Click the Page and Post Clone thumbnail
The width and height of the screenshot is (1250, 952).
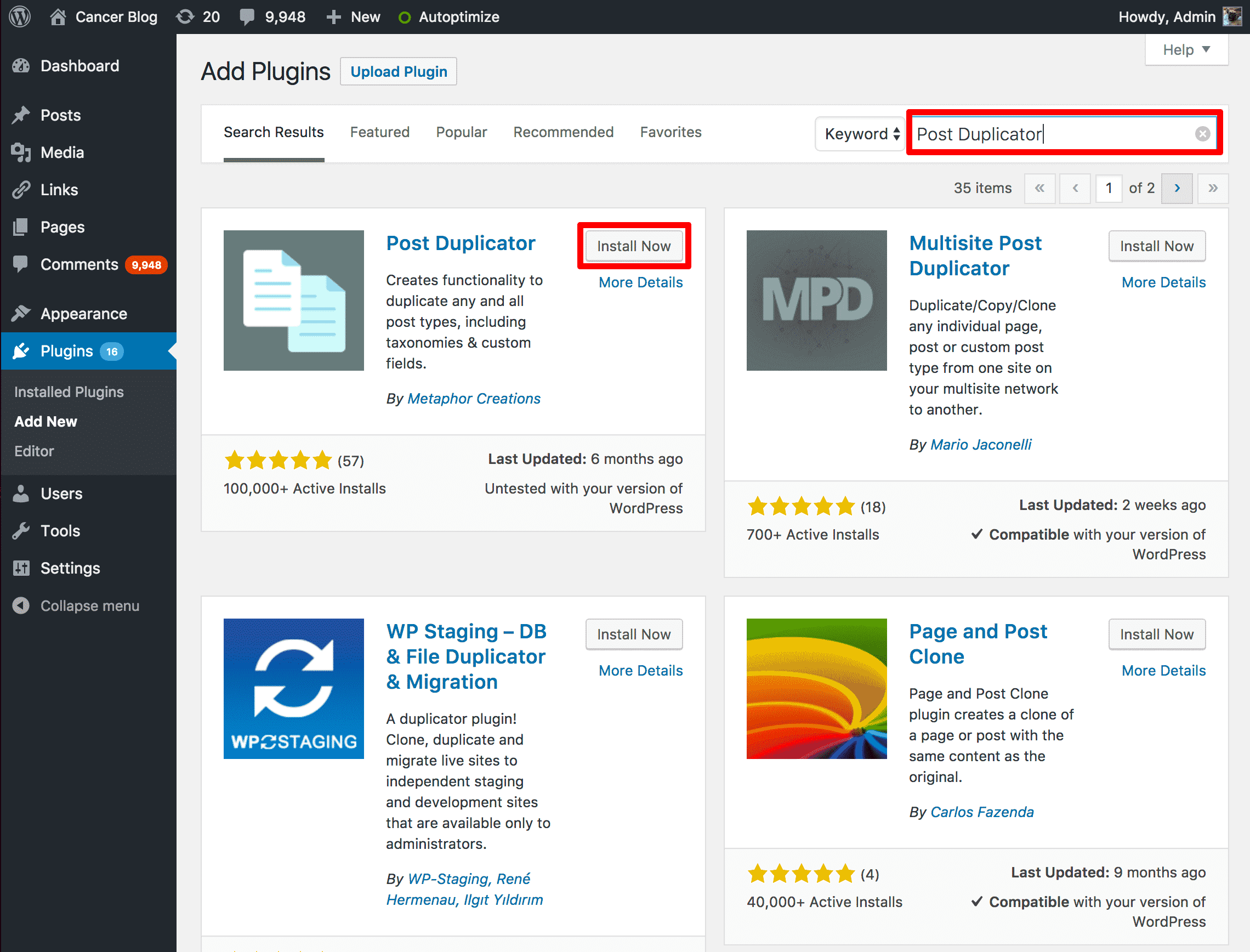click(816, 689)
